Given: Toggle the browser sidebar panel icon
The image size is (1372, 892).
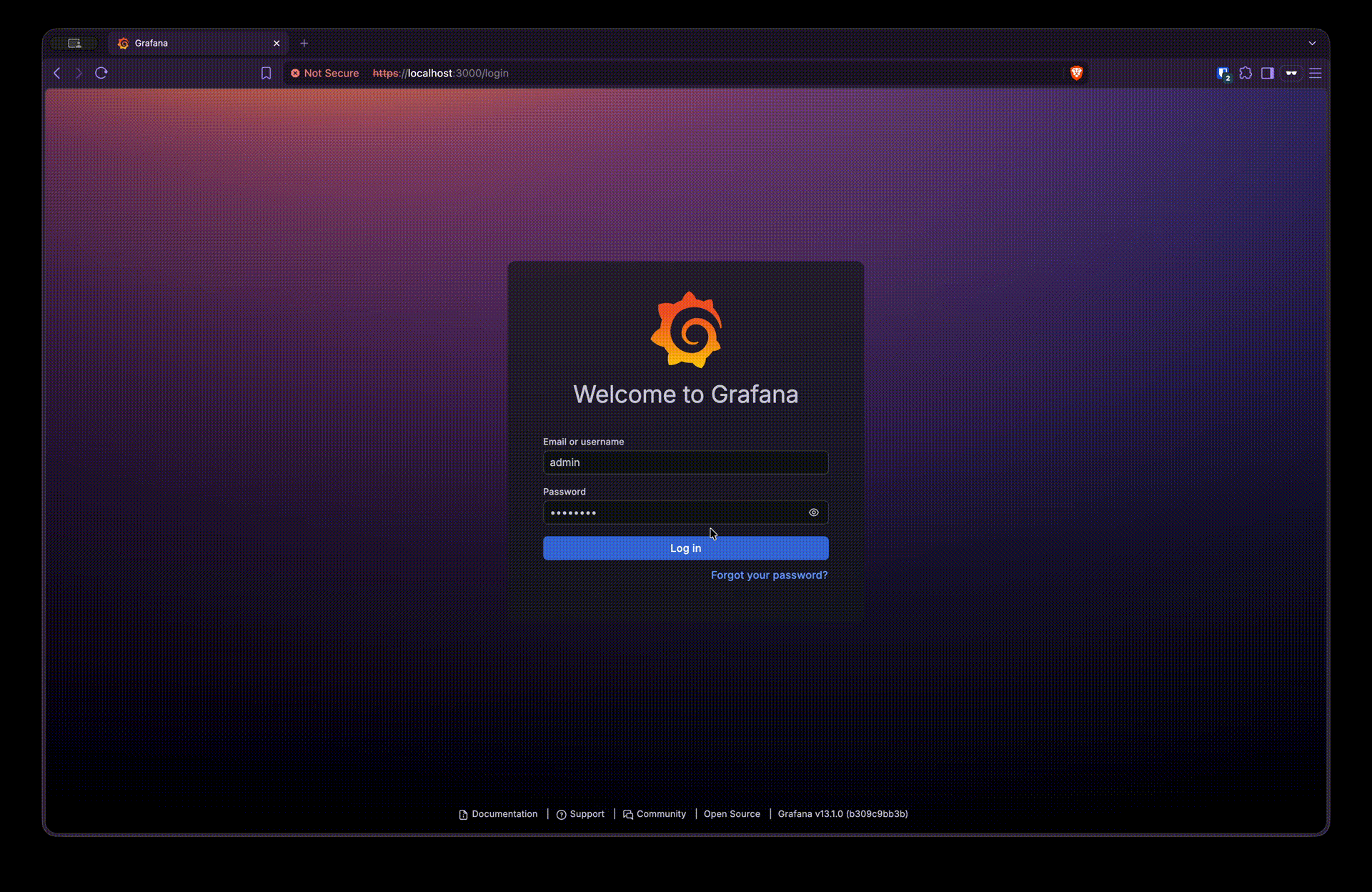Looking at the screenshot, I should [1268, 73].
